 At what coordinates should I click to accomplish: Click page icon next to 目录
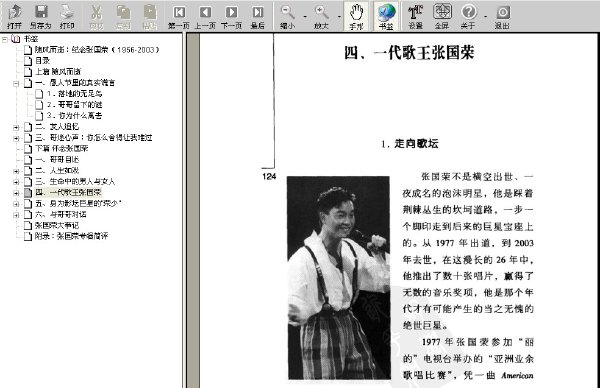28,60
